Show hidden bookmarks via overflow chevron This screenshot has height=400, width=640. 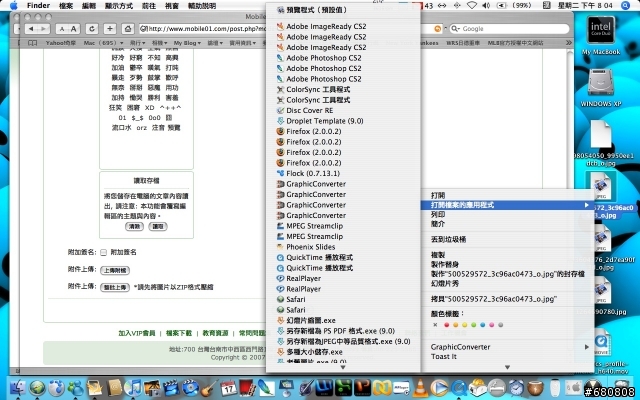click(x=569, y=43)
